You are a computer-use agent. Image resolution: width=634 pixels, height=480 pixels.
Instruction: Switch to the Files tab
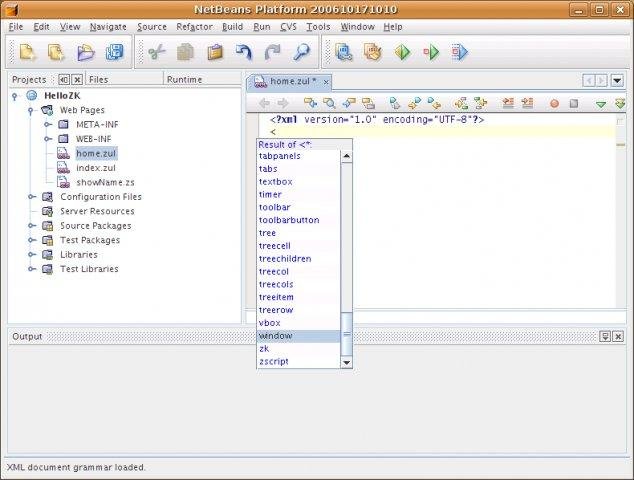tap(98, 79)
